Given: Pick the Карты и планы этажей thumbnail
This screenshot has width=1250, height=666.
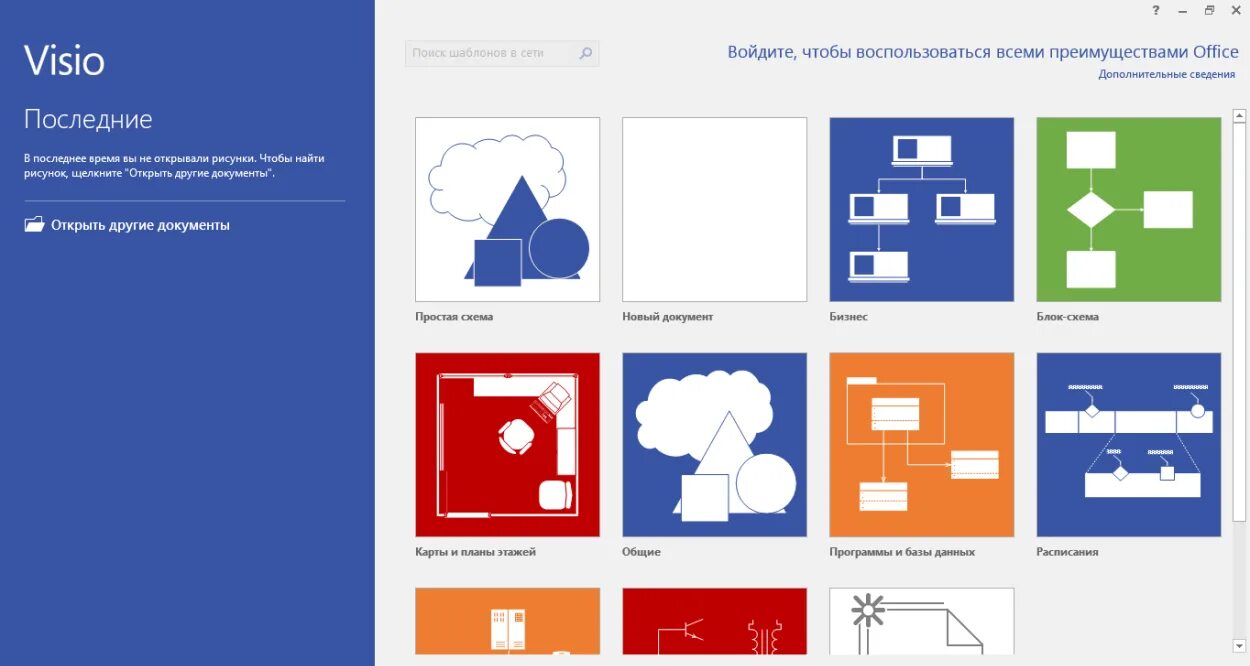Looking at the screenshot, I should pos(507,444).
